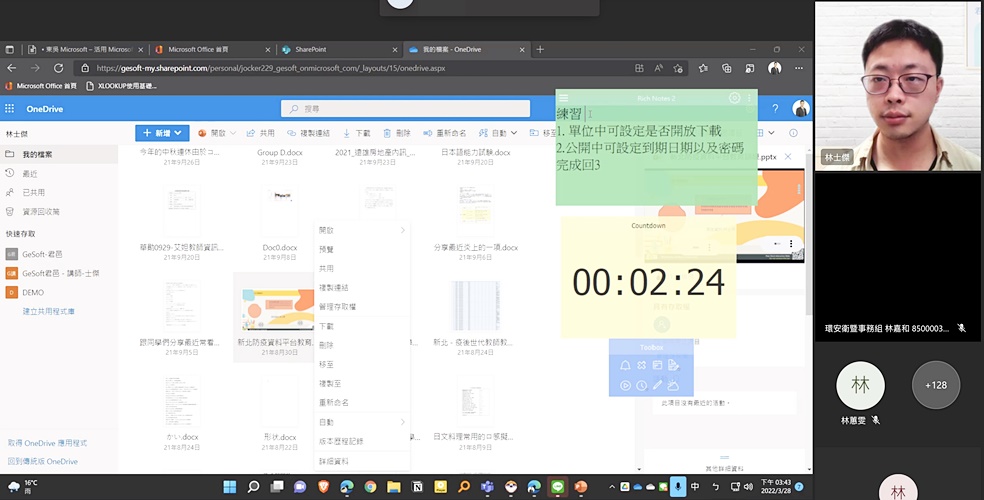
Task: Click the 回到傳統版 OneDrive link
Action: pos(43,461)
